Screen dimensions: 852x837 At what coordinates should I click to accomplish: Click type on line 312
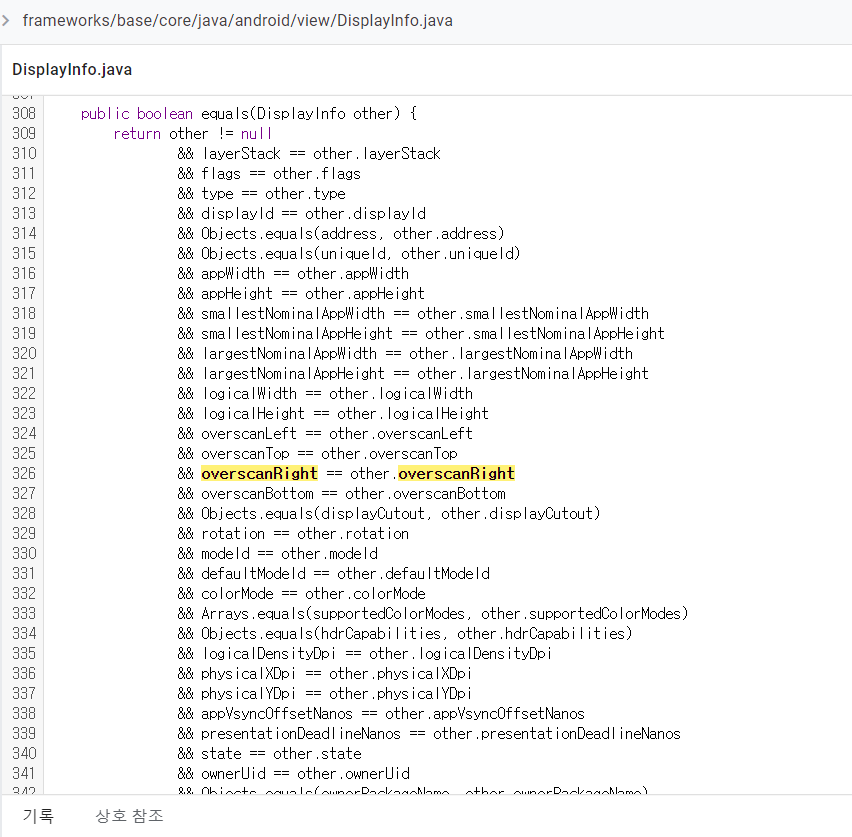pos(217,194)
